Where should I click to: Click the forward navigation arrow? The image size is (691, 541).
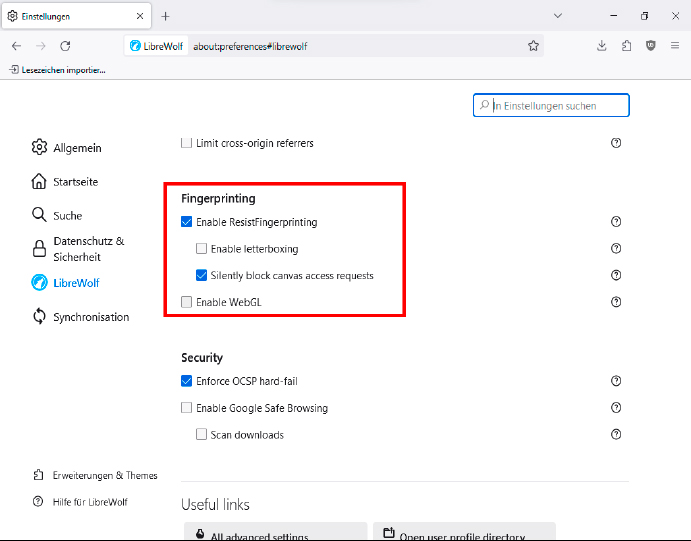coord(41,46)
